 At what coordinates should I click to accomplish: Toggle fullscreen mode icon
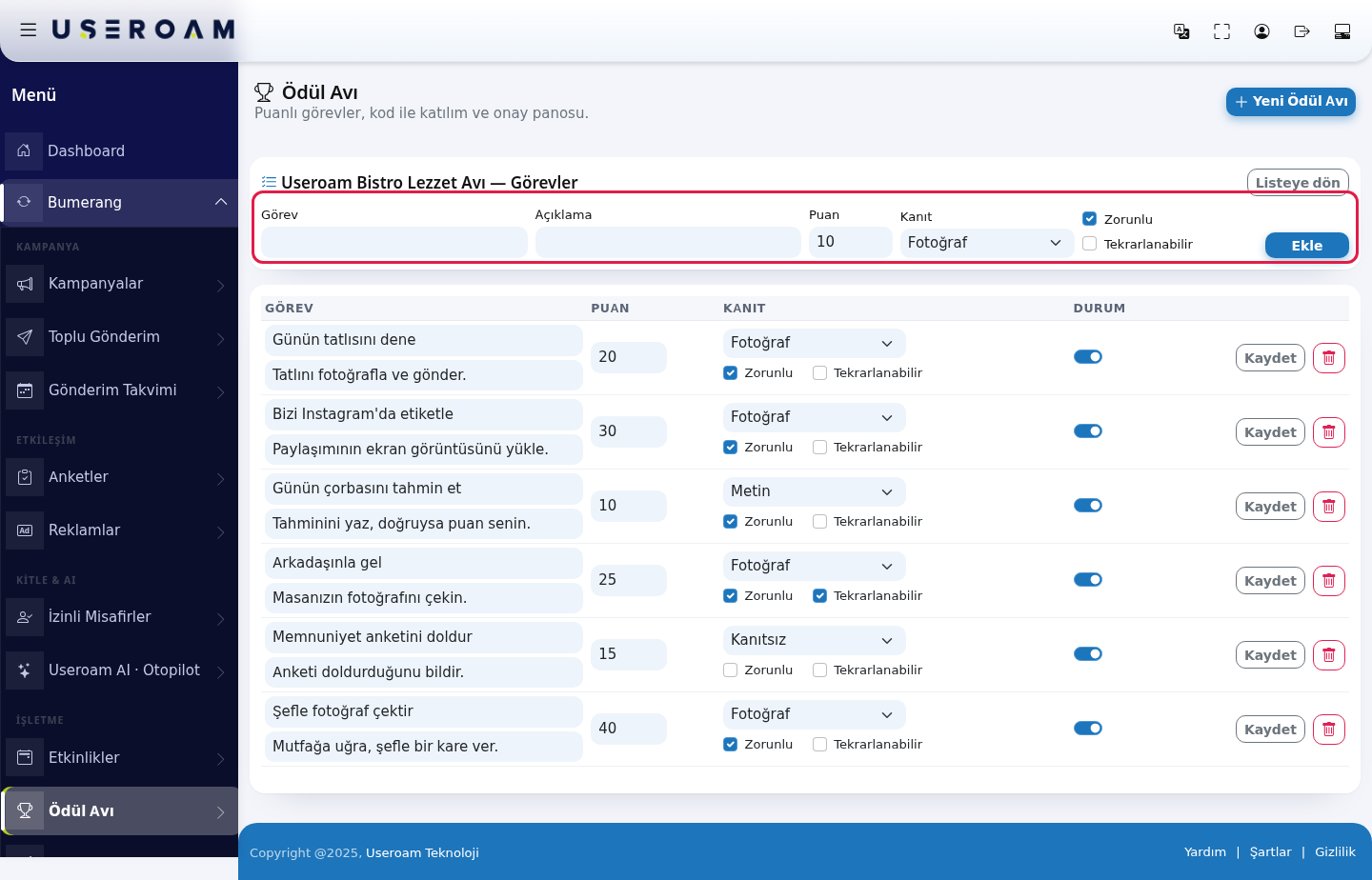coord(1221,31)
